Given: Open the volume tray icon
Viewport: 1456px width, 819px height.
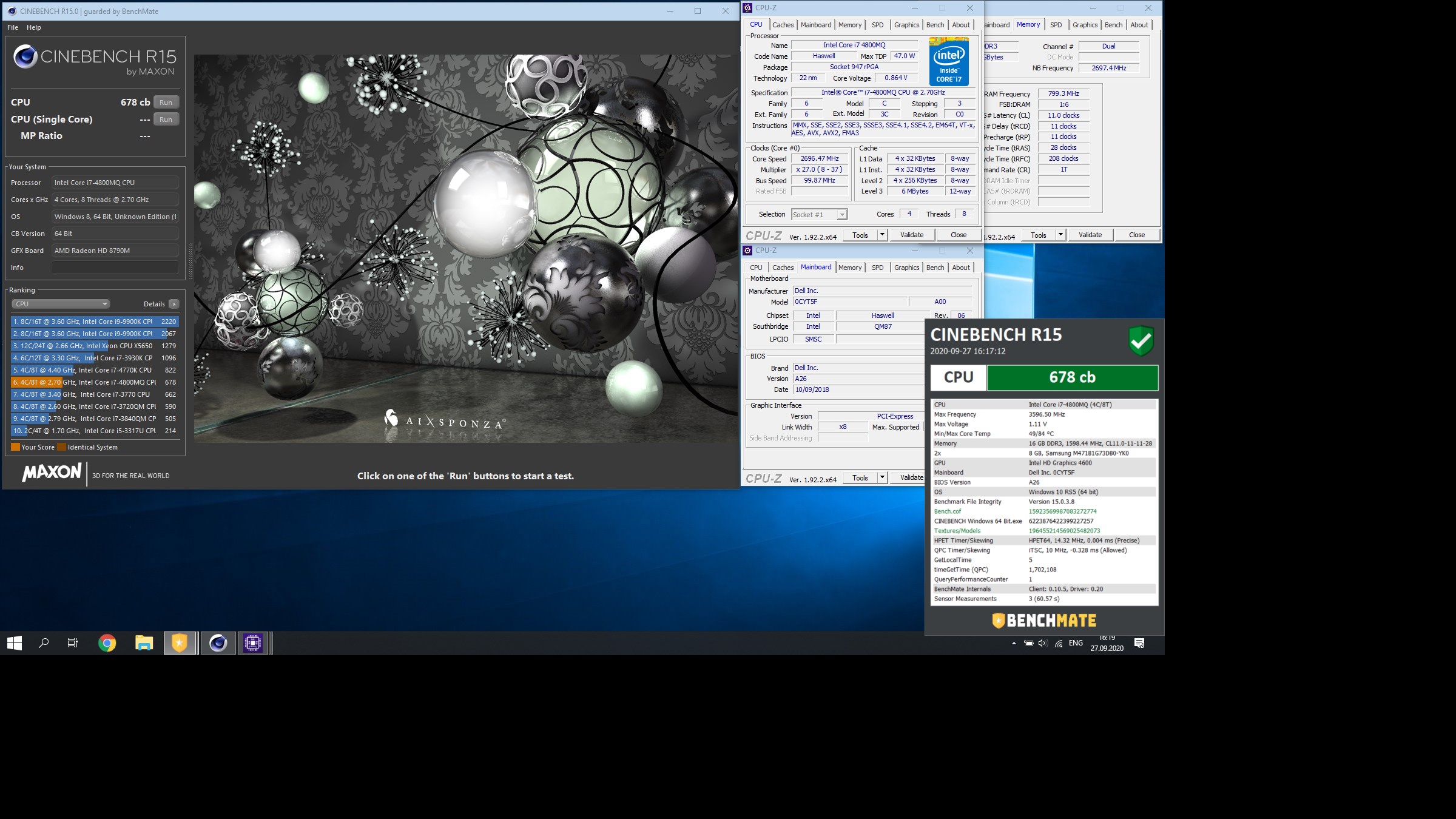Looking at the screenshot, I should click(x=1043, y=643).
